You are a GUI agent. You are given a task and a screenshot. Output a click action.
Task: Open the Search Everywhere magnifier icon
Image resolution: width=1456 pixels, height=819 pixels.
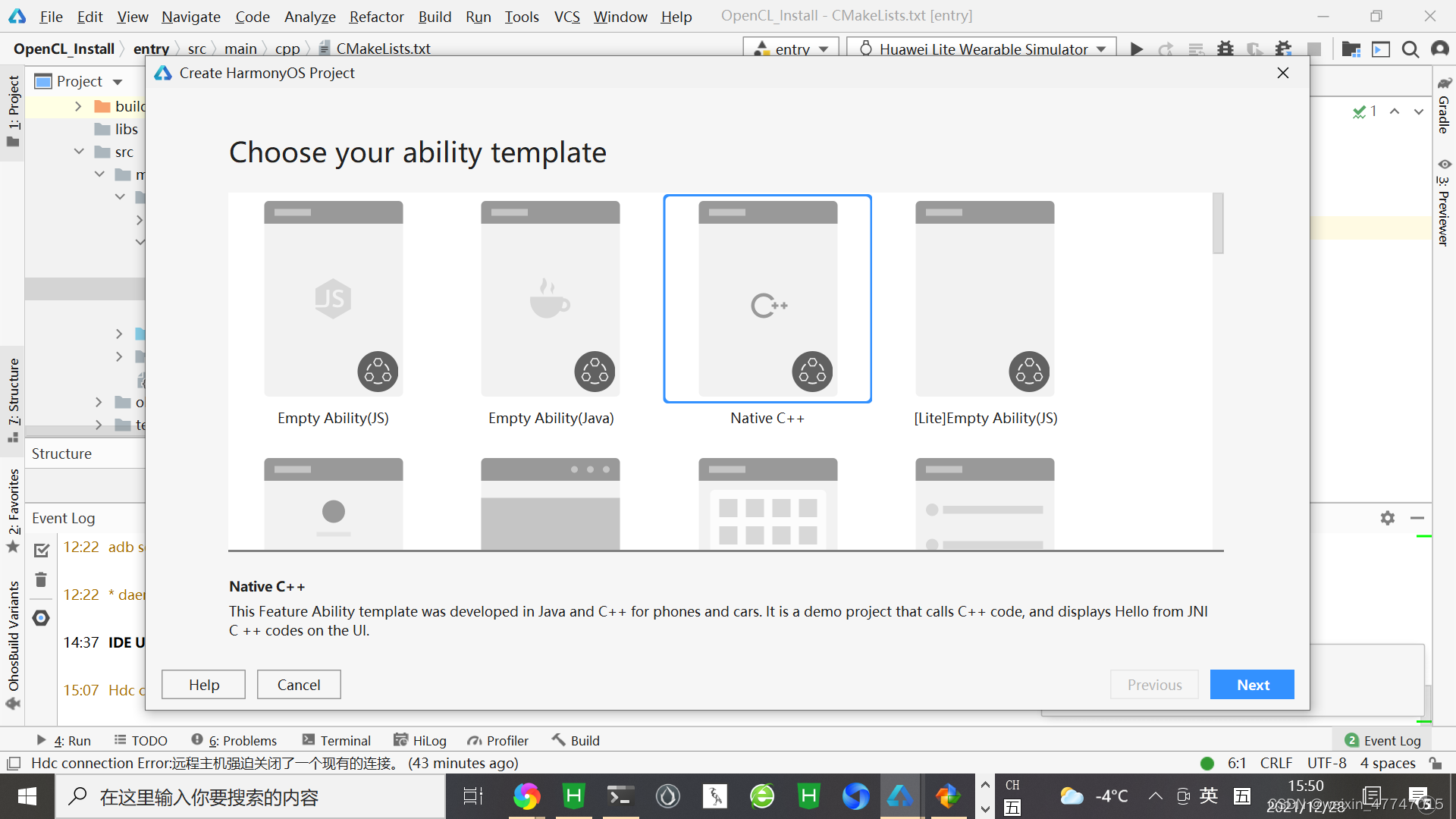tap(1410, 49)
